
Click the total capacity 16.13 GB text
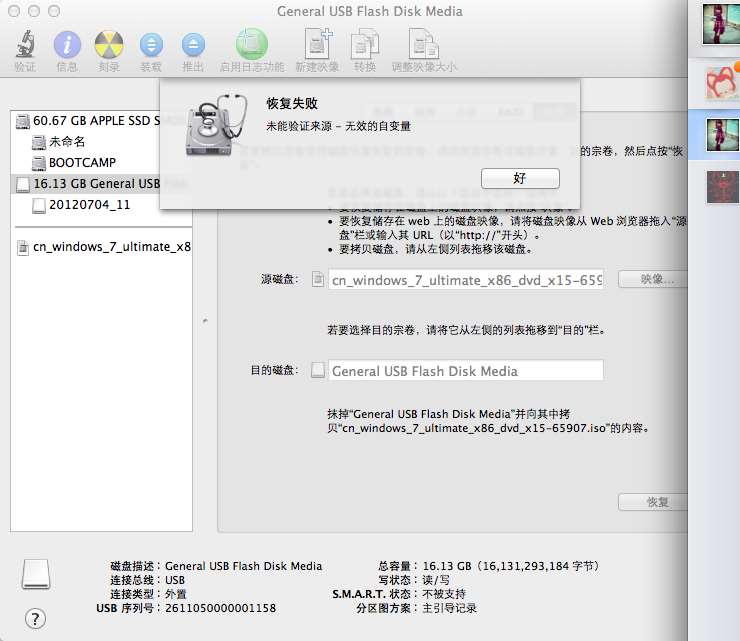pos(511,566)
